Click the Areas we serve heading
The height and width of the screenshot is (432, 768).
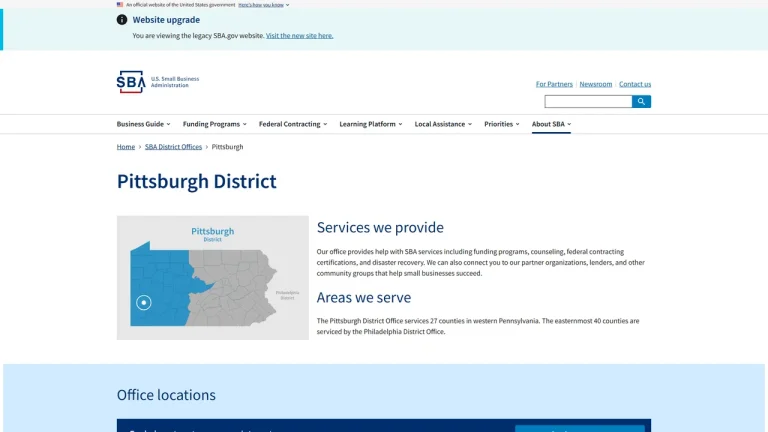point(363,297)
